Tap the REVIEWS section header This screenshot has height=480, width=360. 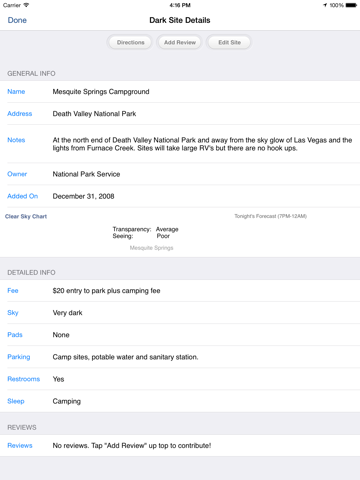pyautogui.click(x=22, y=427)
